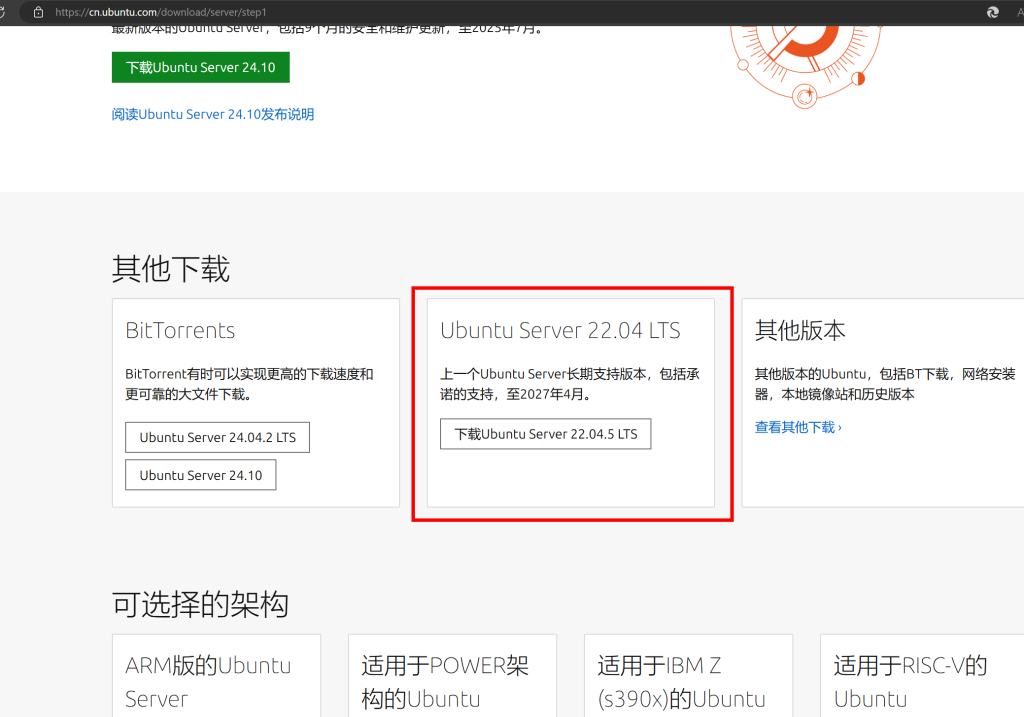
Task: Click the BitTorrents card heading
Action: (x=180, y=330)
